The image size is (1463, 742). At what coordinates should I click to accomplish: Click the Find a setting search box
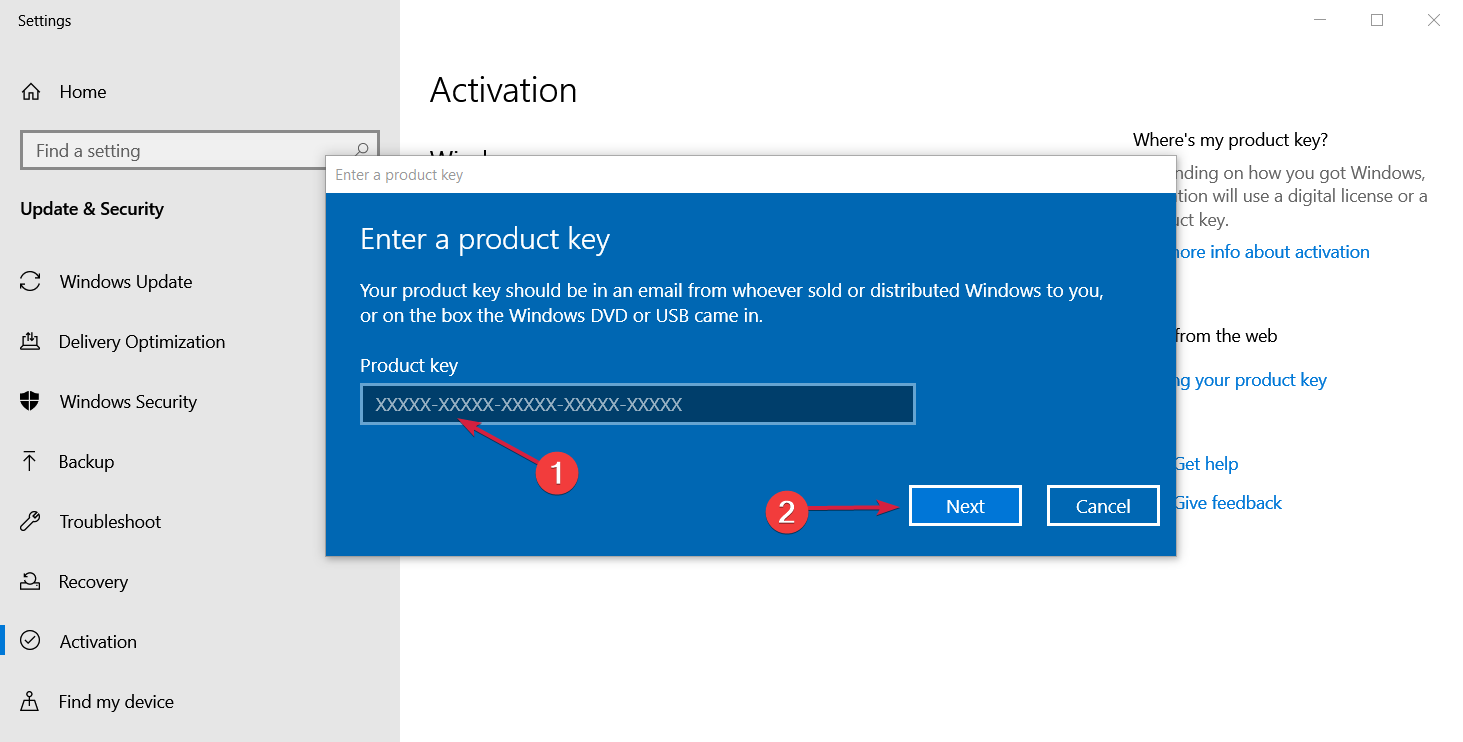pyautogui.click(x=200, y=150)
